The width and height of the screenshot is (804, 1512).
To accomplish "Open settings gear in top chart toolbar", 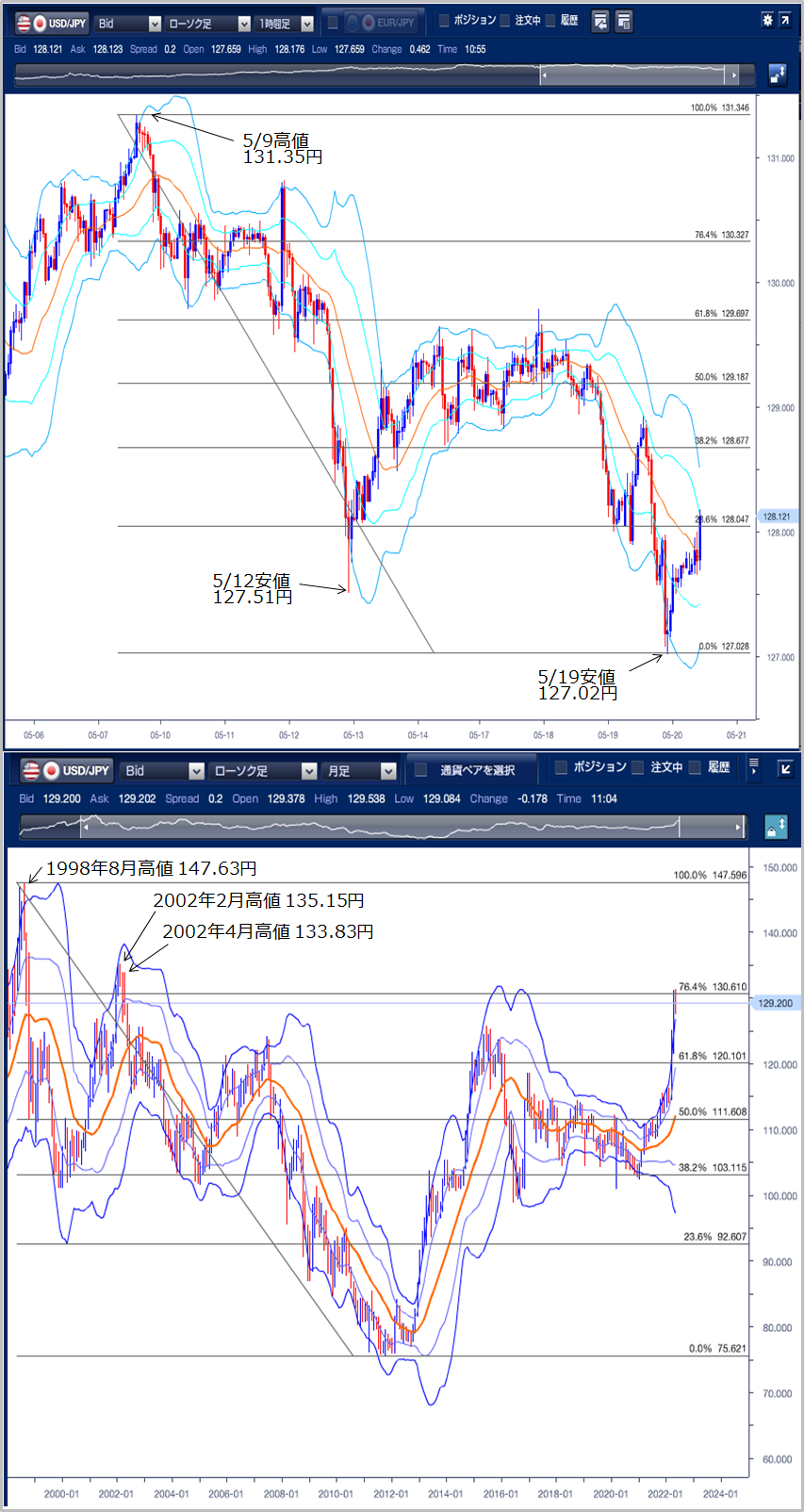I will pos(767,20).
